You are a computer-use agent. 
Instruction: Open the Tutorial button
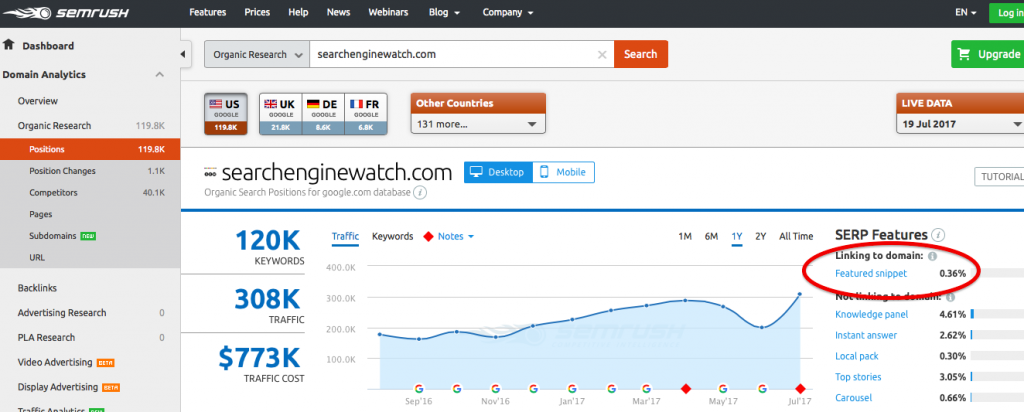tap(999, 177)
